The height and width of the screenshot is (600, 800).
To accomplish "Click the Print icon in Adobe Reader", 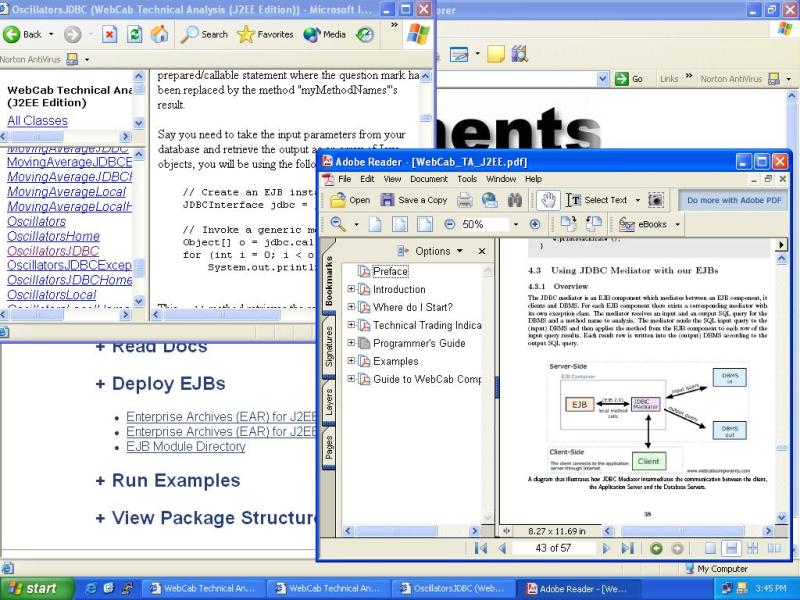I will [464, 200].
